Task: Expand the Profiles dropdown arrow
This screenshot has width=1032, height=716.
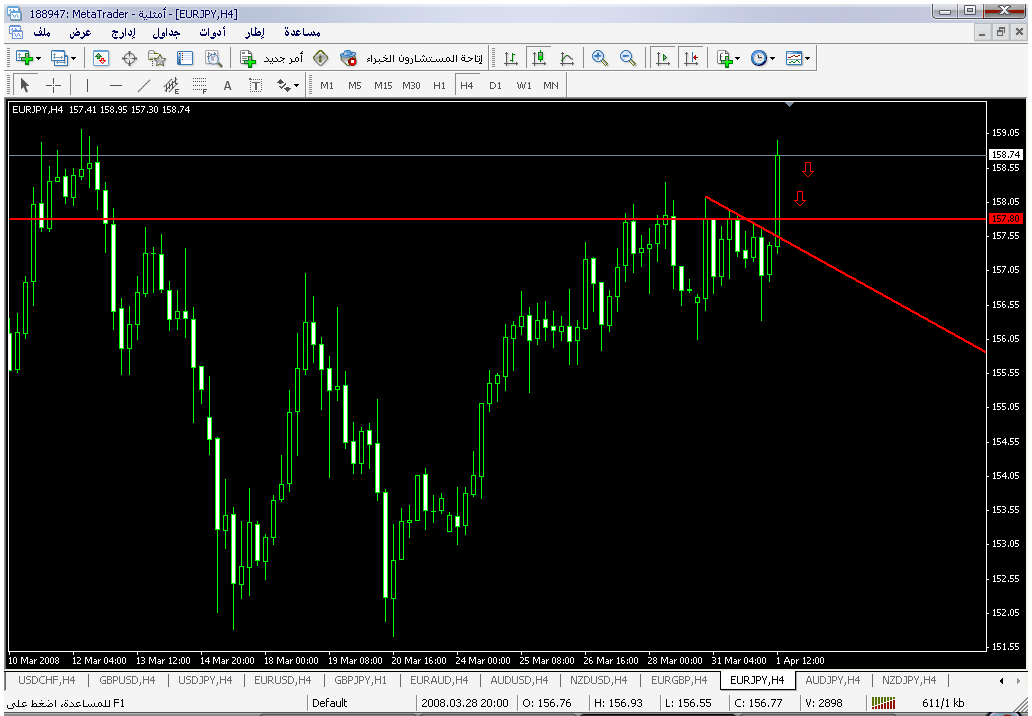Action: point(73,59)
